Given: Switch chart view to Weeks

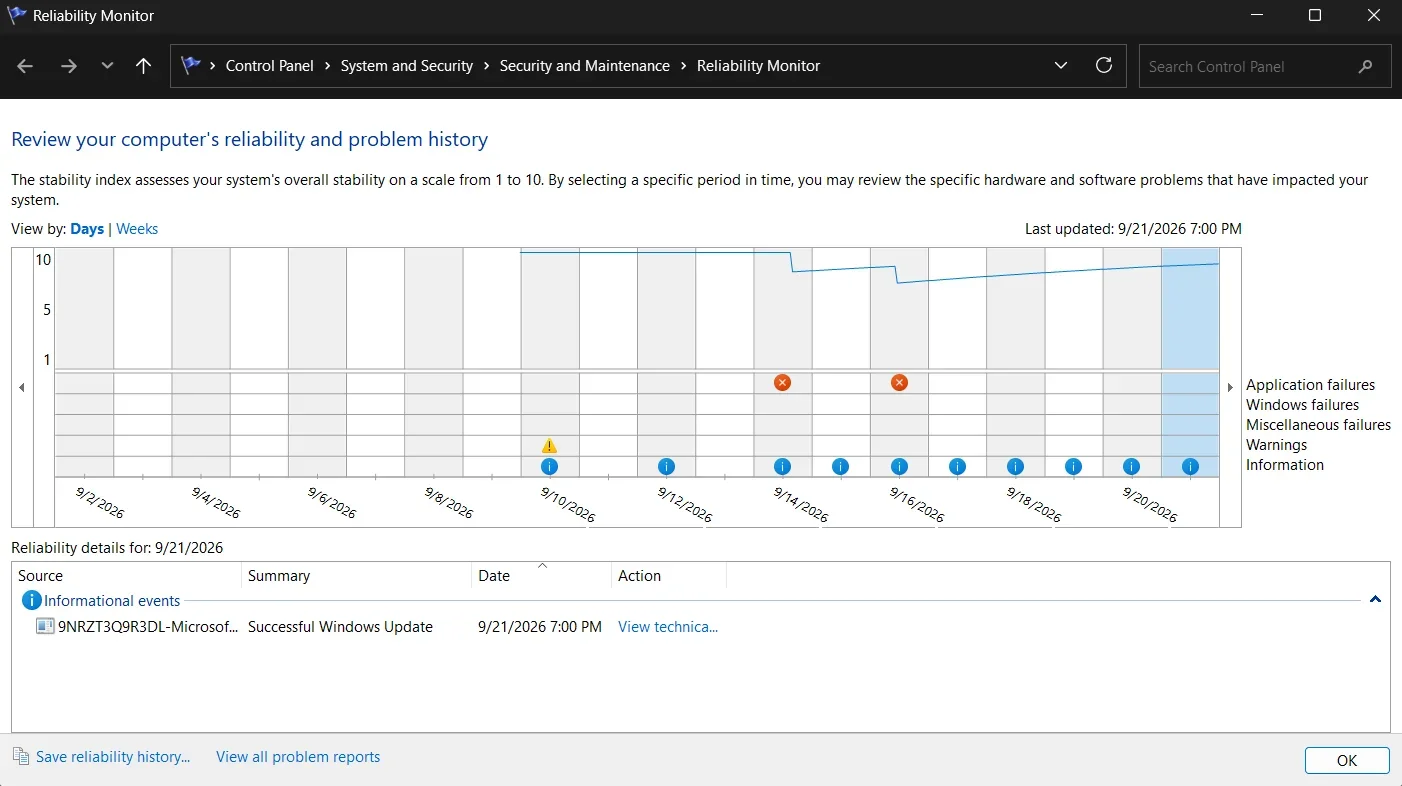Looking at the screenshot, I should click(x=137, y=229).
